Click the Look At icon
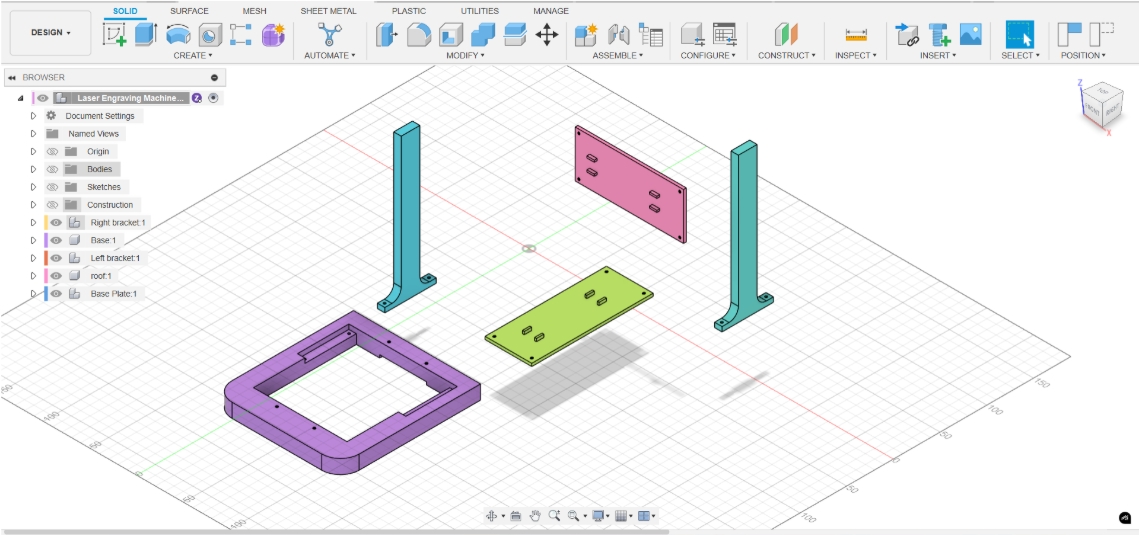This screenshot has height=535, width=1139. 516,516
